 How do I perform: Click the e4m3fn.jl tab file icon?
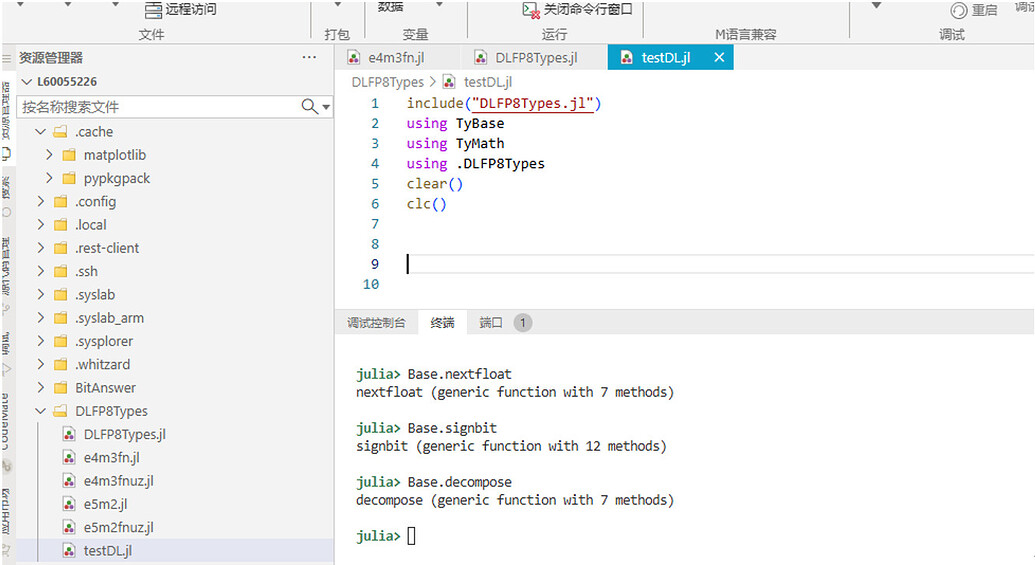354,57
